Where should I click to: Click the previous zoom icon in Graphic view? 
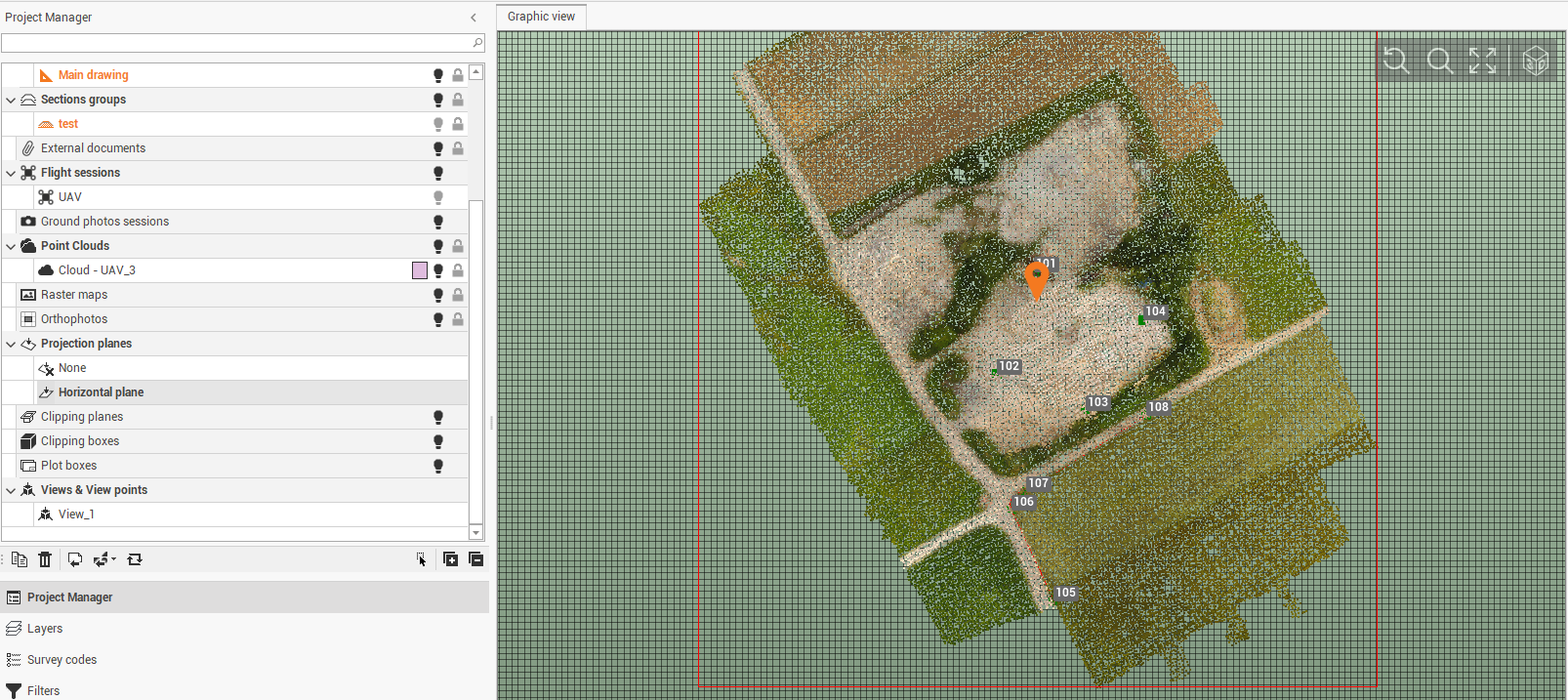(1396, 61)
